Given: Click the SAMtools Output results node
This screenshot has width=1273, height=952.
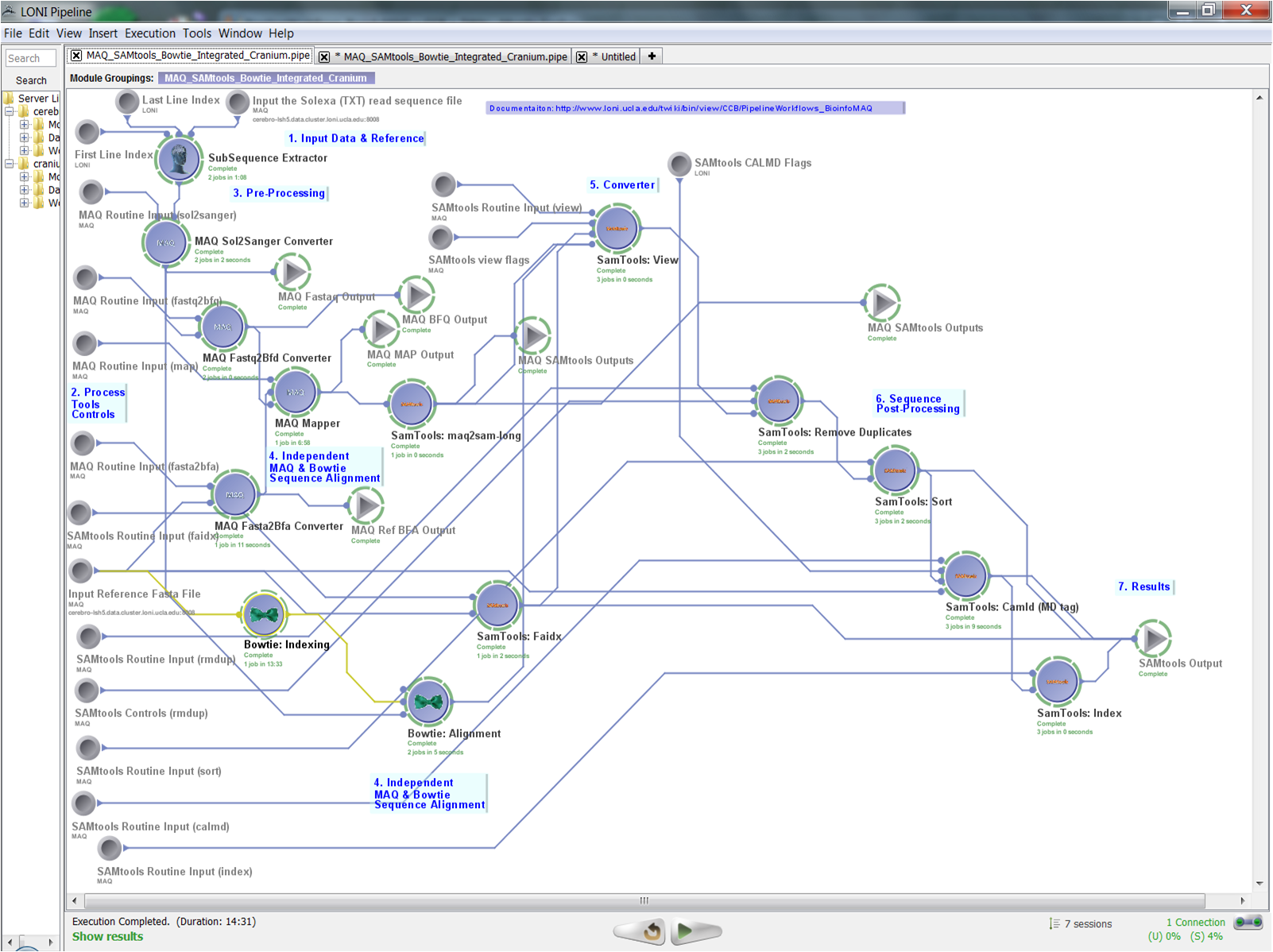Looking at the screenshot, I should click(x=1153, y=638).
